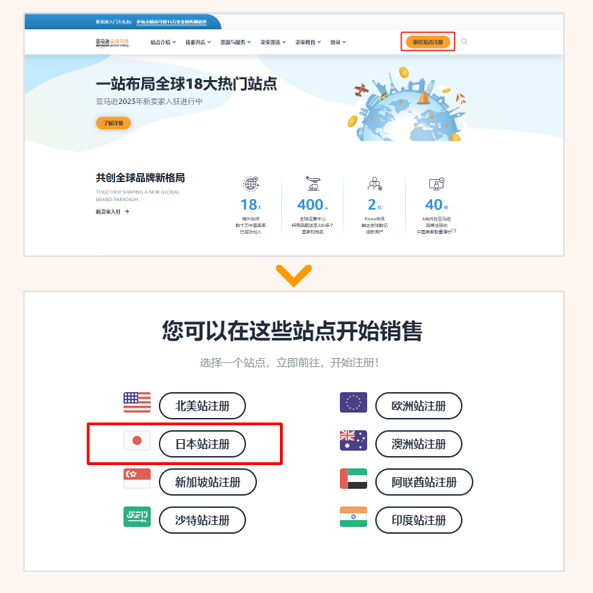Choose the 欧洲站注册 button
The width and height of the screenshot is (593, 593).
419,406
